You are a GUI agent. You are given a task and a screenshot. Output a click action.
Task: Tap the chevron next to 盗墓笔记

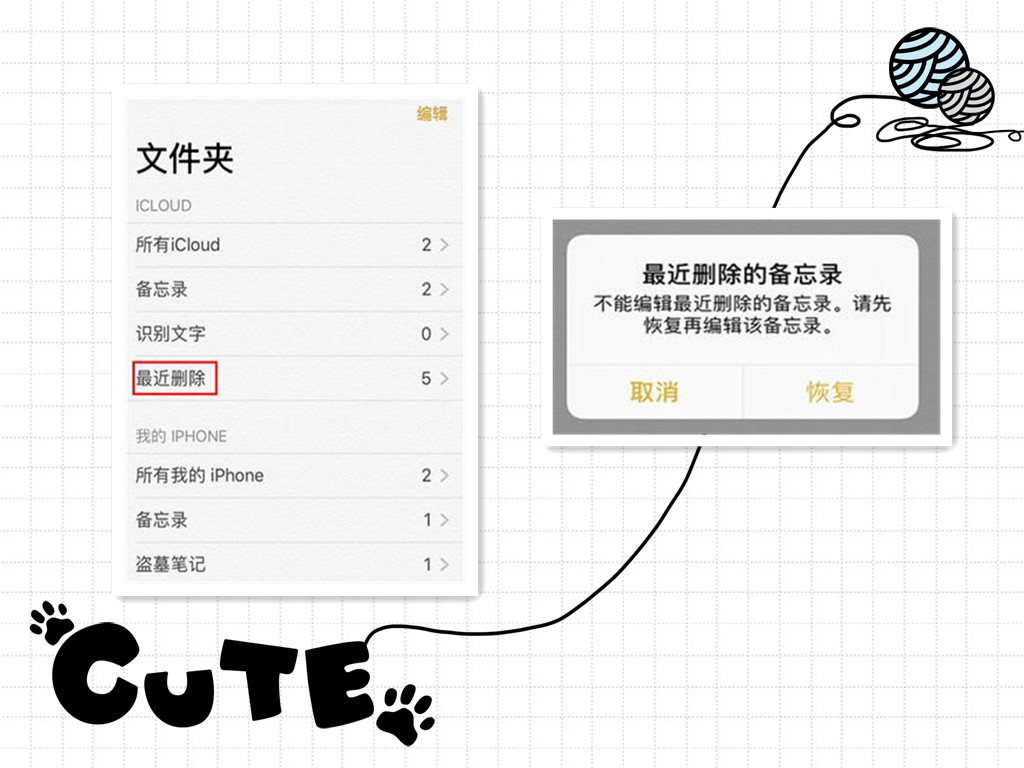[x=443, y=563]
